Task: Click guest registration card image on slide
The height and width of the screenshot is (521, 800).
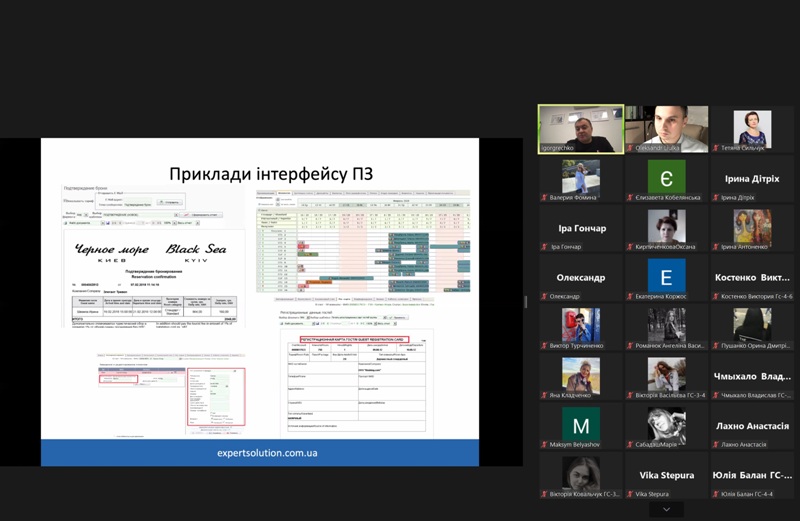Action: (357, 385)
